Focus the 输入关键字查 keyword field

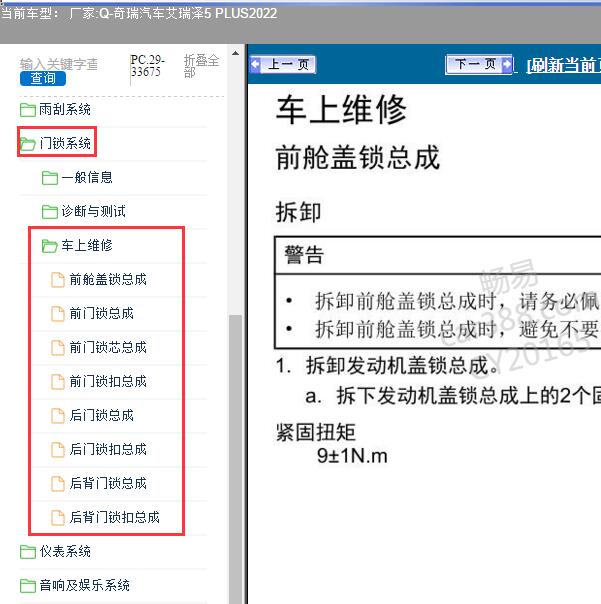point(59,64)
